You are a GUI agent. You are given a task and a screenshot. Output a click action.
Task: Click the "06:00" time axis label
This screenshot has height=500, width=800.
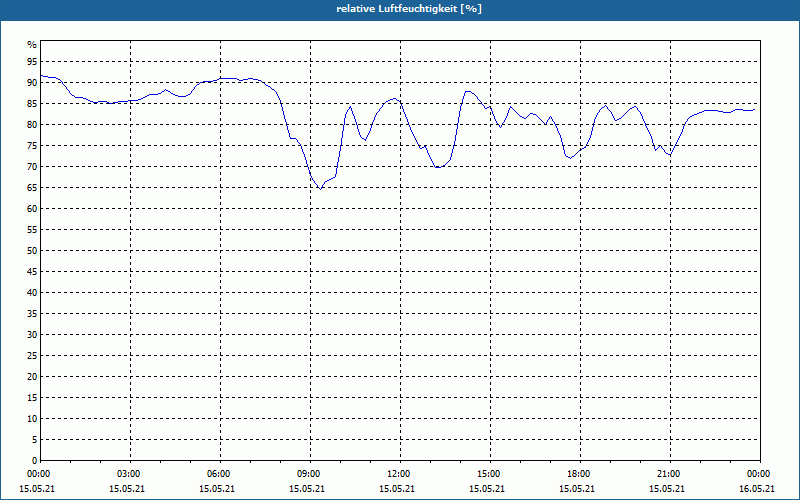coord(220,474)
